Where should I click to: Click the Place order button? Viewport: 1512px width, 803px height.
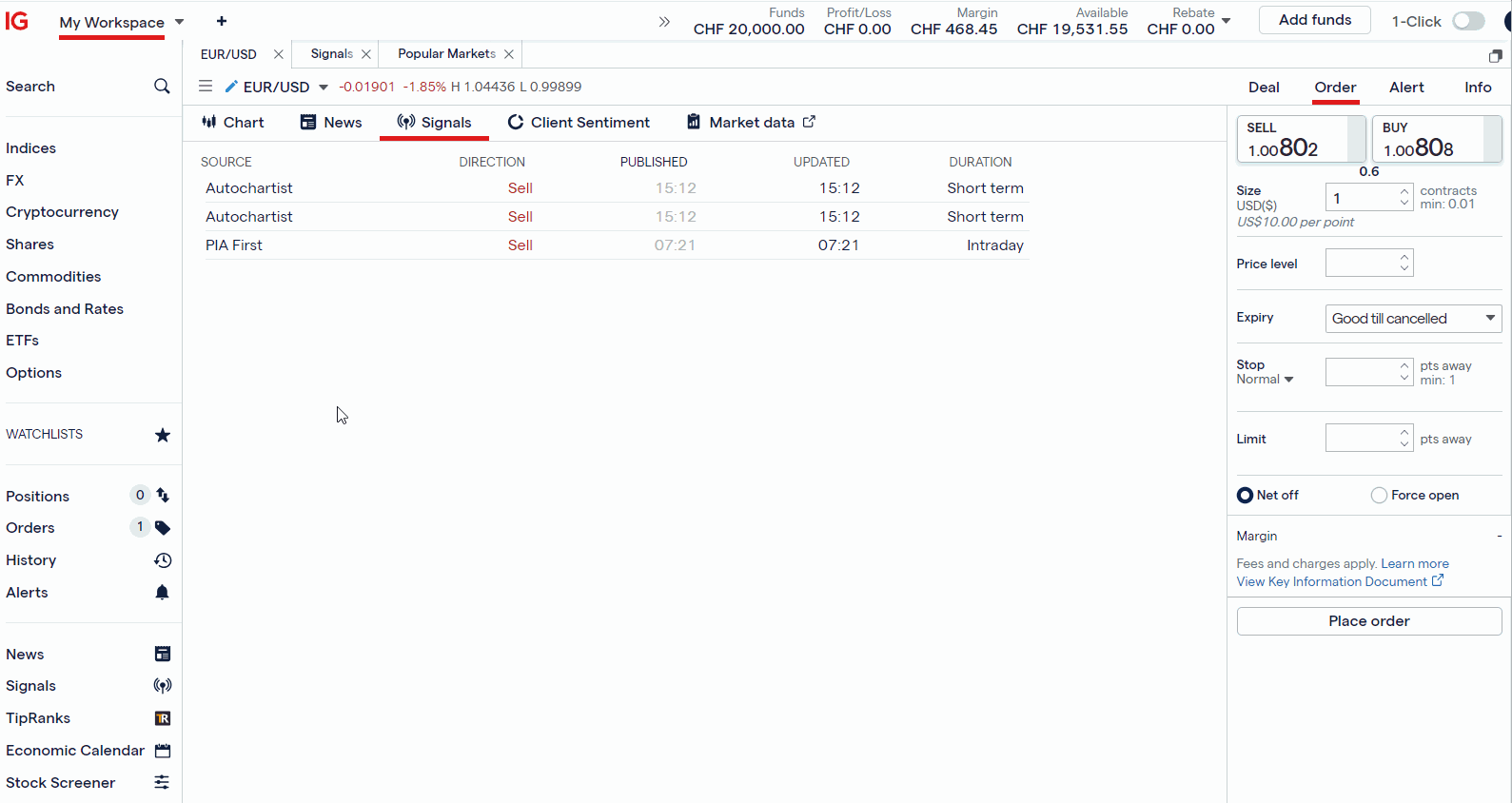pos(1369,621)
